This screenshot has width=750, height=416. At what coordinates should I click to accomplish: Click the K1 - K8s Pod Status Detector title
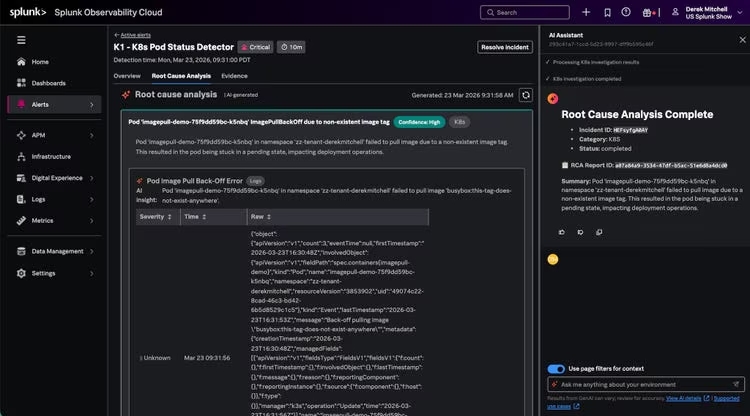click(174, 47)
